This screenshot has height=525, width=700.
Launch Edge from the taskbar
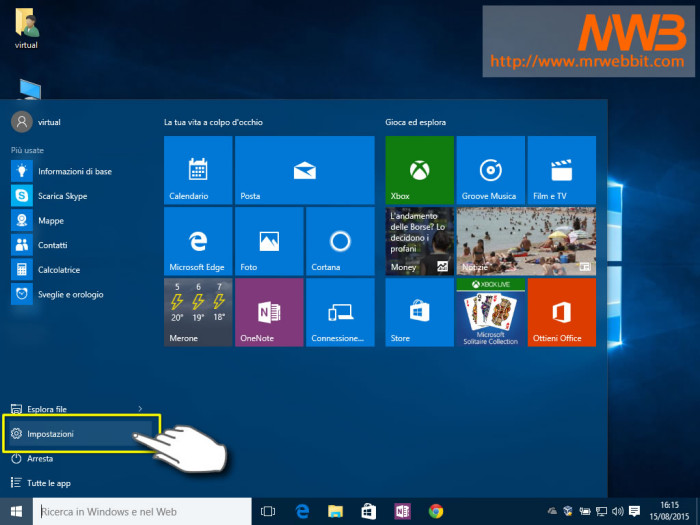click(x=302, y=511)
